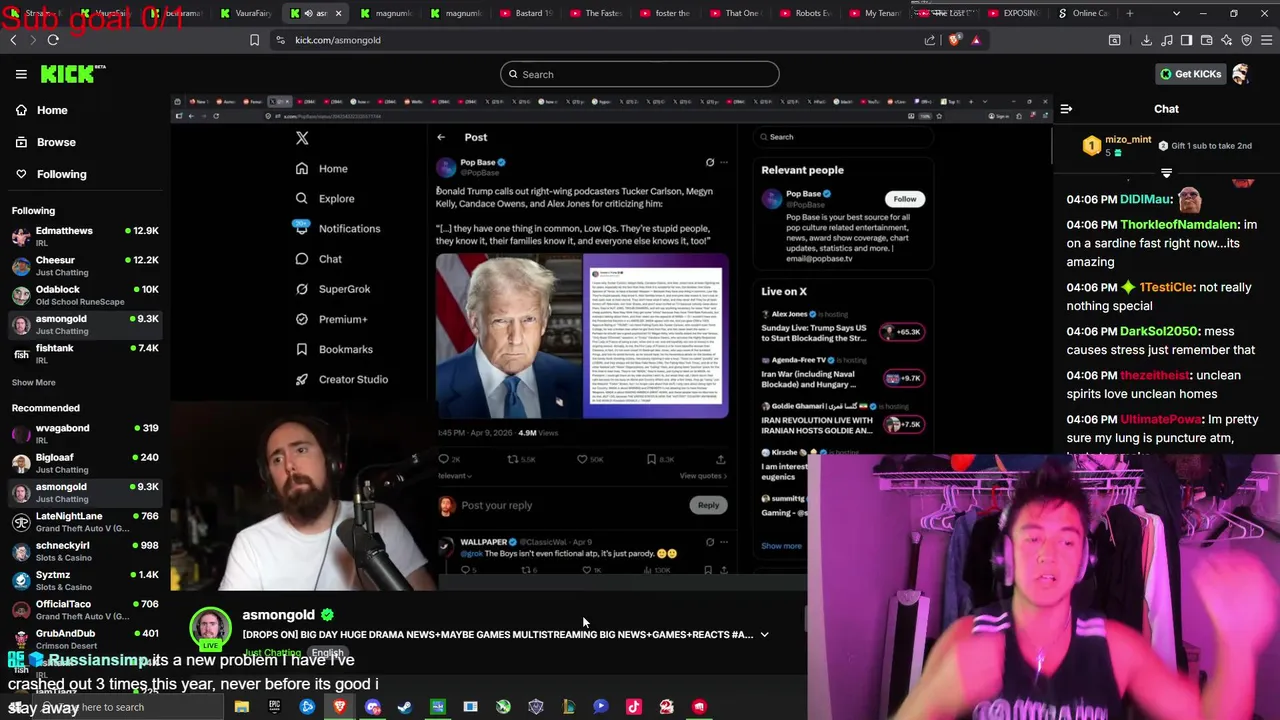
Task: Click the Kick search field
Action: [640, 74]
